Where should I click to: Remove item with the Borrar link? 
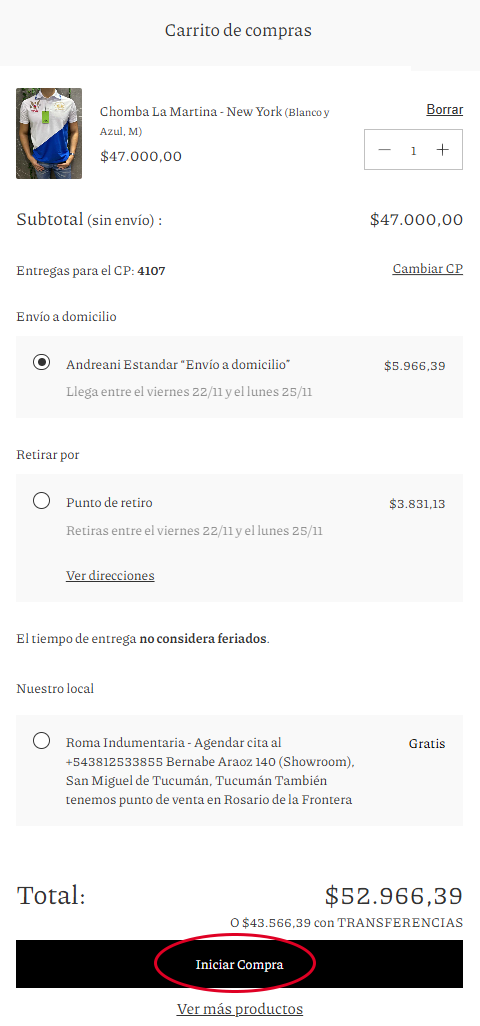tap(445, 109)
